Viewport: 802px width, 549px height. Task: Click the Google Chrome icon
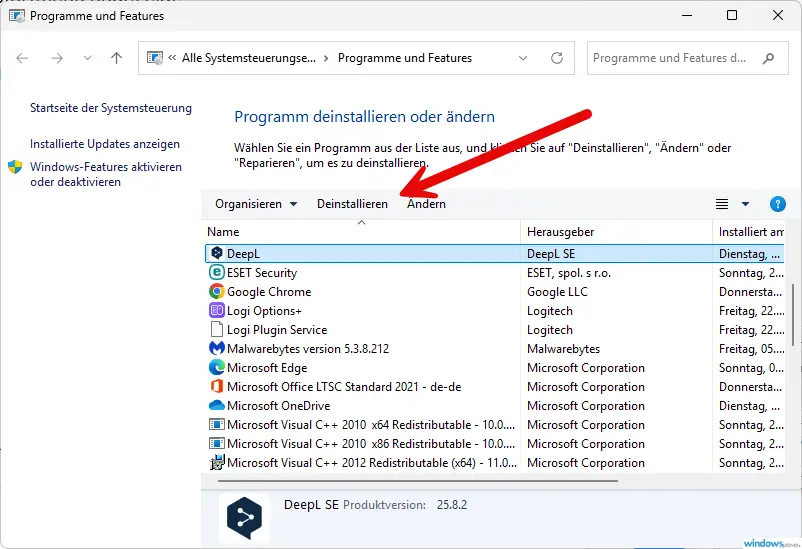(x=217, y=291)
